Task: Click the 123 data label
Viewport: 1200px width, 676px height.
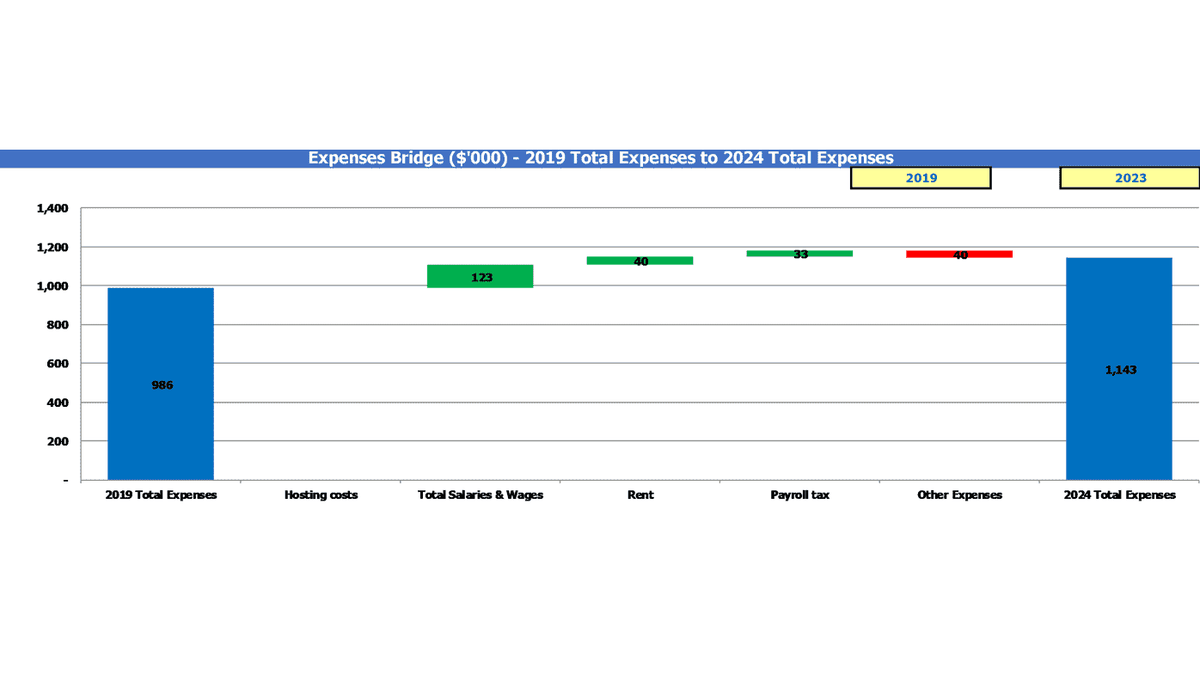Action: pyautogui.click(x=482, y=278)
